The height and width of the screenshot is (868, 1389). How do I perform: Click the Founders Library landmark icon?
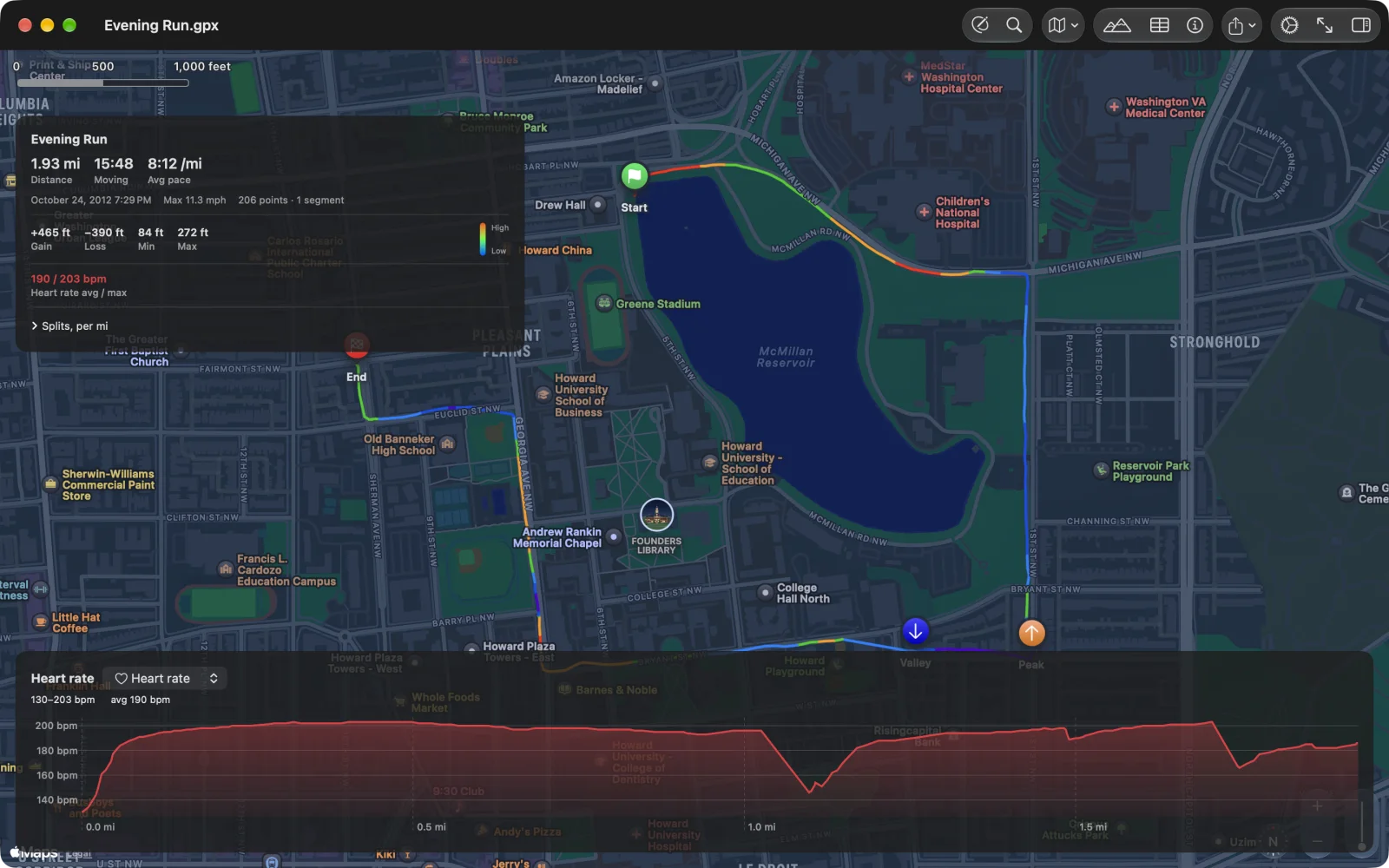(x=656, y=515)
